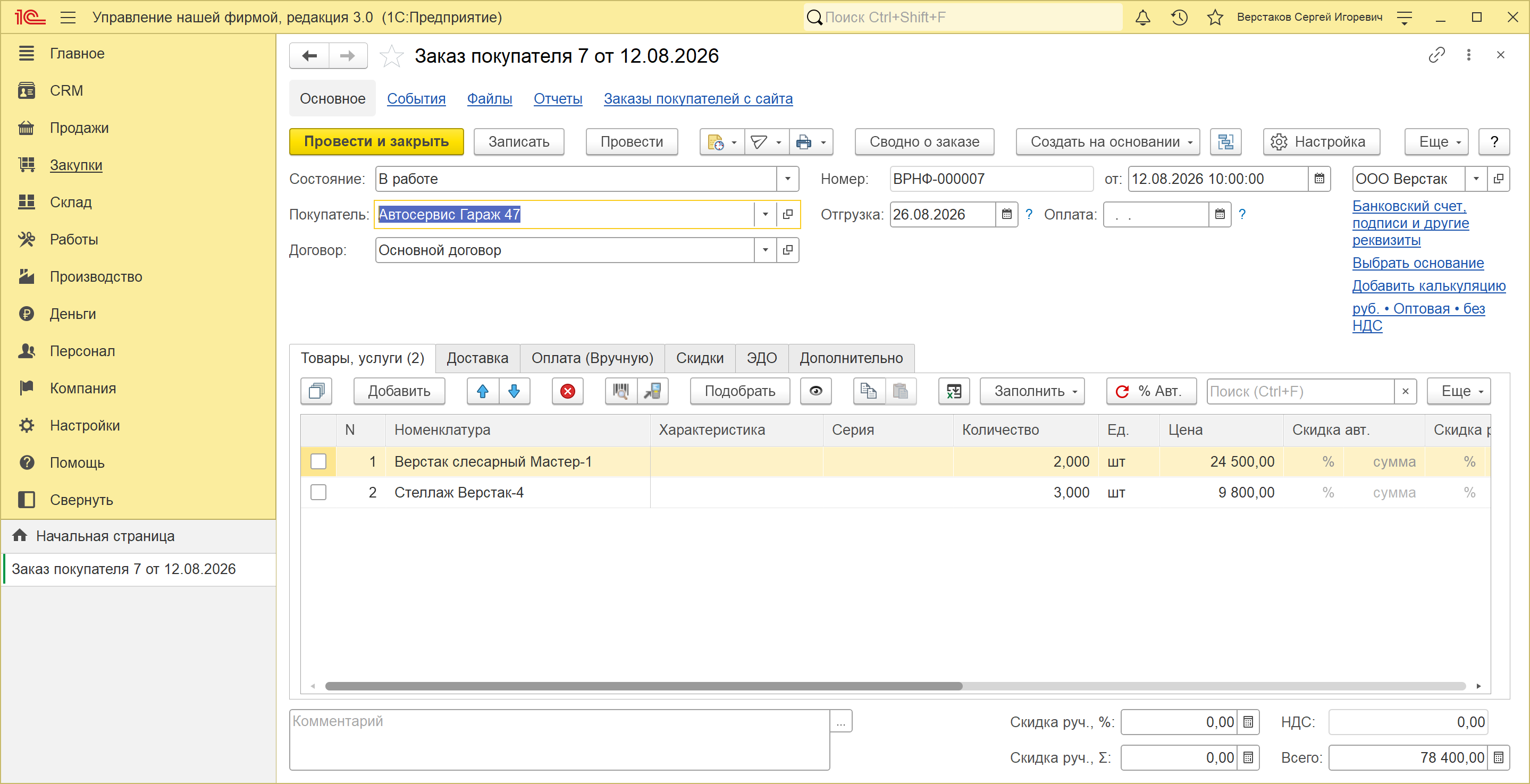Focus the Комментарий field
The height and width of the screenshot is (784, 1530).
(559, 739)
